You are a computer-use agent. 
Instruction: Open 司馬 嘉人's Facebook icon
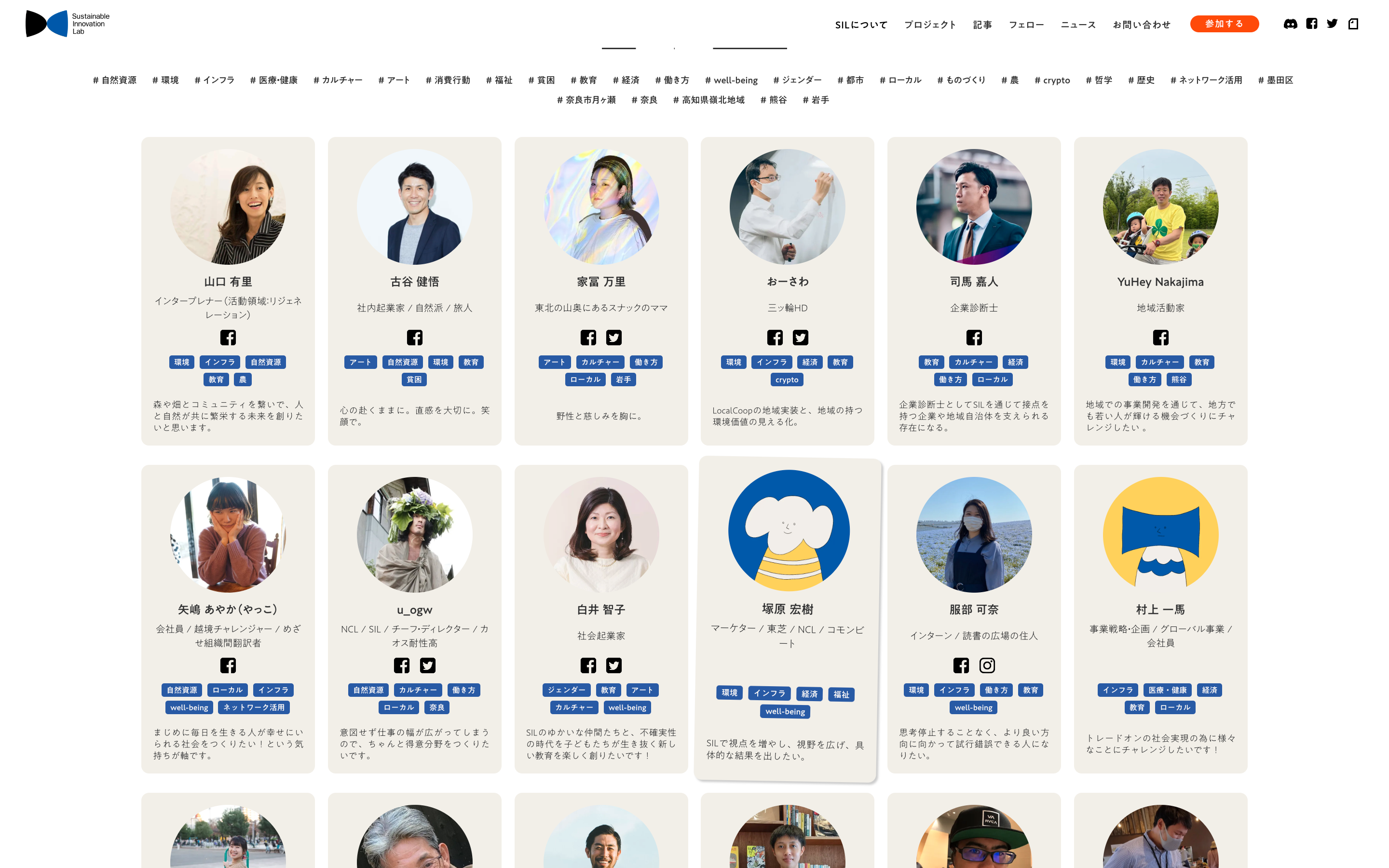[x=974, y=338]
